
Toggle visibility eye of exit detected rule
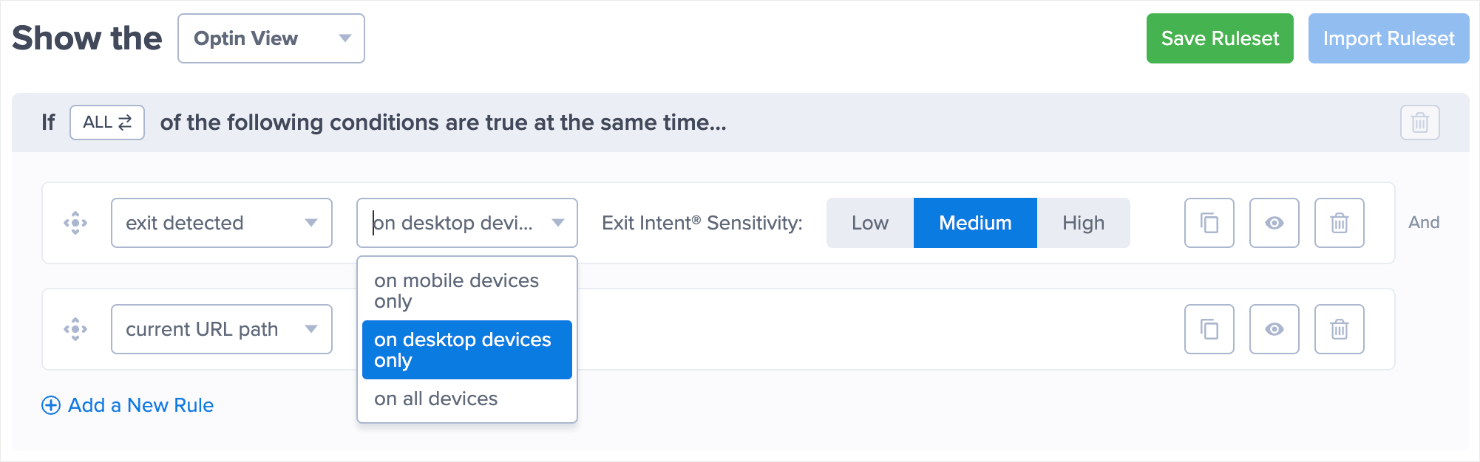click(1274, 223)
